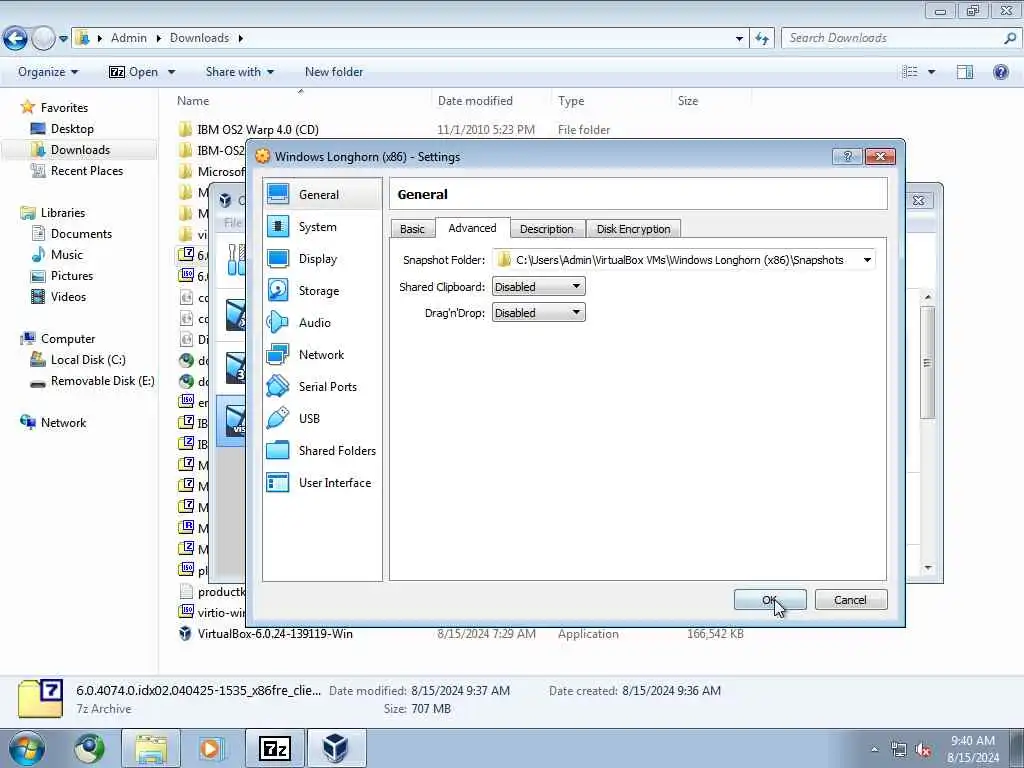Screen dimensions: 1024x768
Task: Show hidden tray icons arrow
Action: click(874, 750)
